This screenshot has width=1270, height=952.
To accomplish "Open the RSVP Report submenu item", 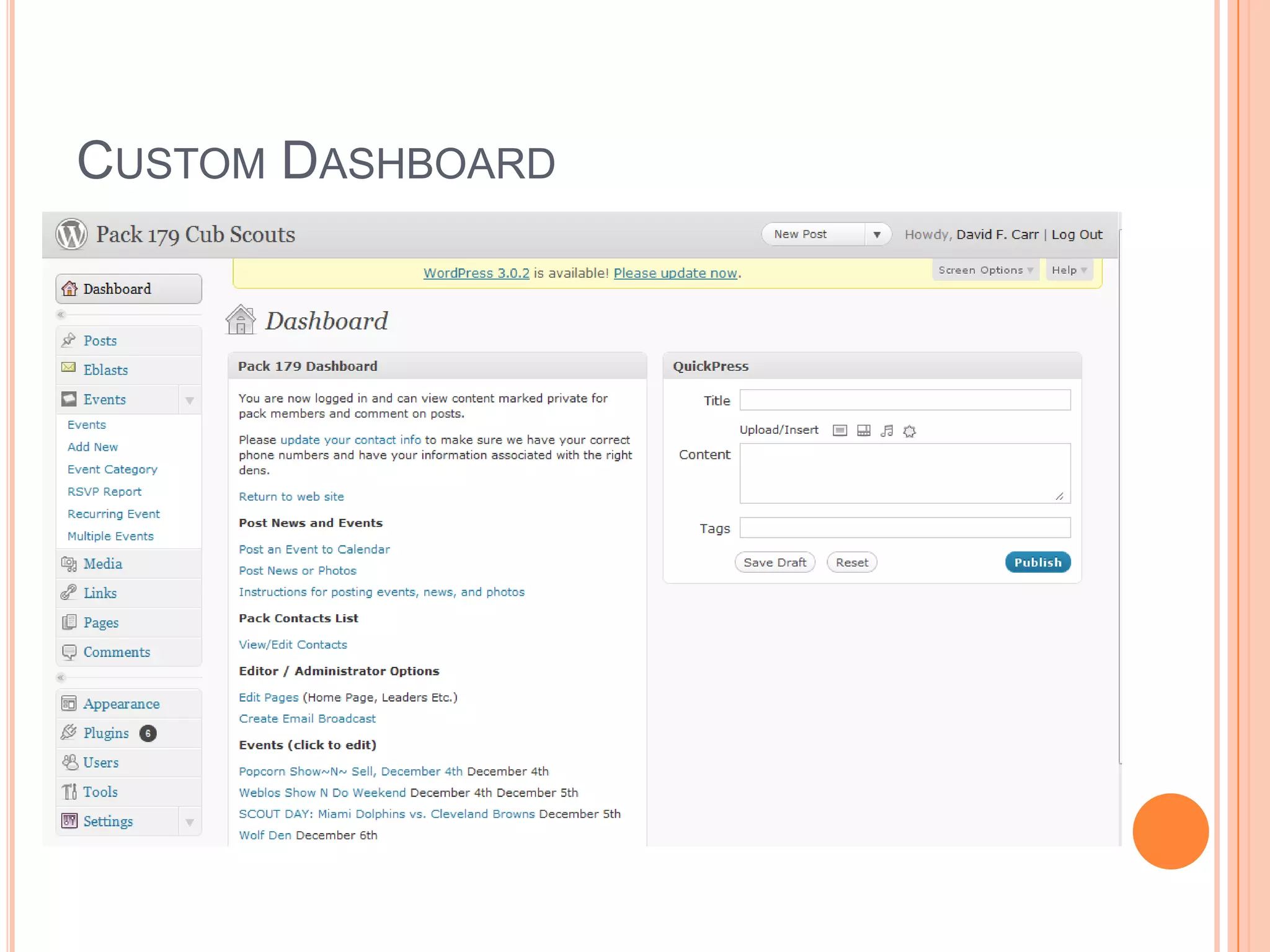I will coord(104,491).
